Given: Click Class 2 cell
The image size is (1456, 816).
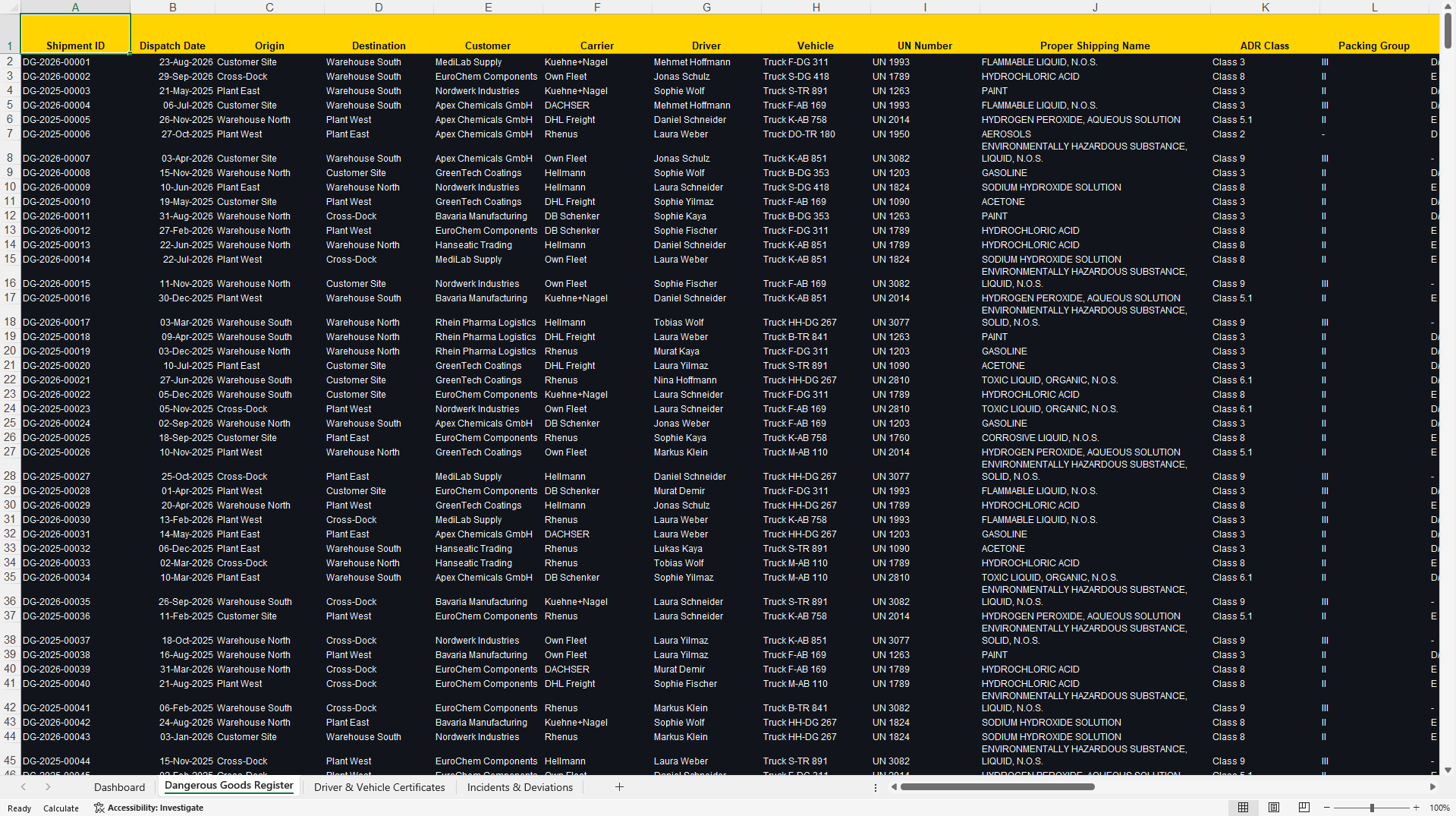Looking at the screenshot, I should pyautogui.click(x=1265, y=134).
